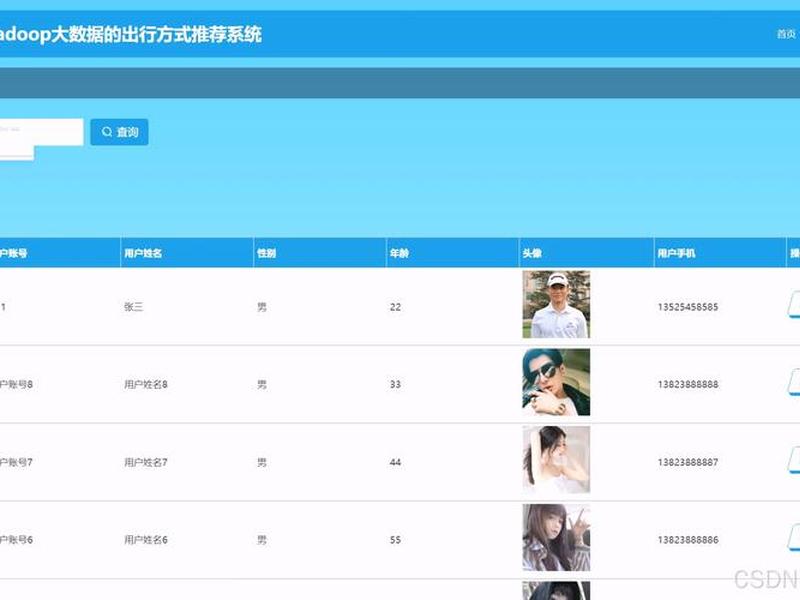The height and width of the screenshot is (600, 800).
Task: Open avatar thumbnail in 张三 row
Action: pyautogui.click(x=556, y=305)
